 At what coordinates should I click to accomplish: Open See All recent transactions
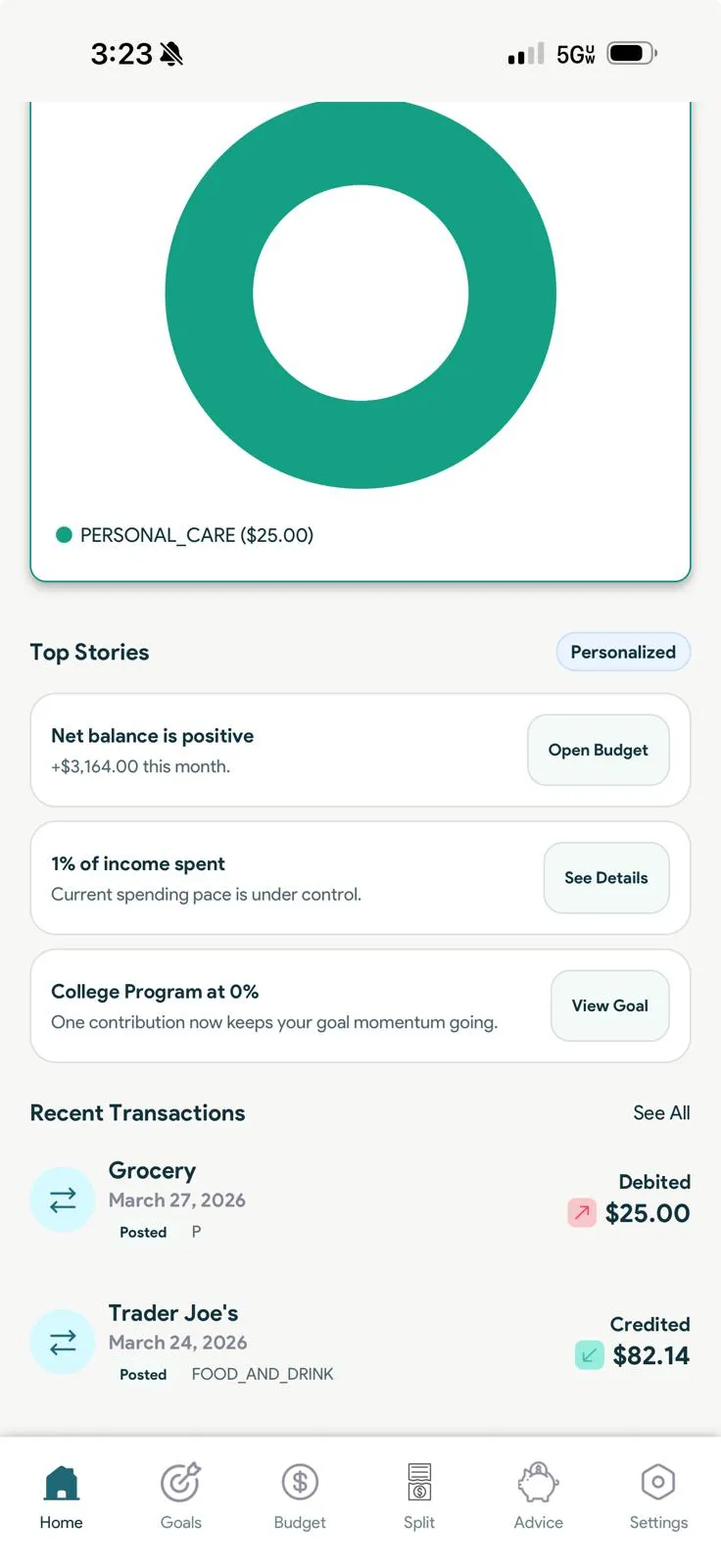pyautogui.click(x=661, y=1113)
